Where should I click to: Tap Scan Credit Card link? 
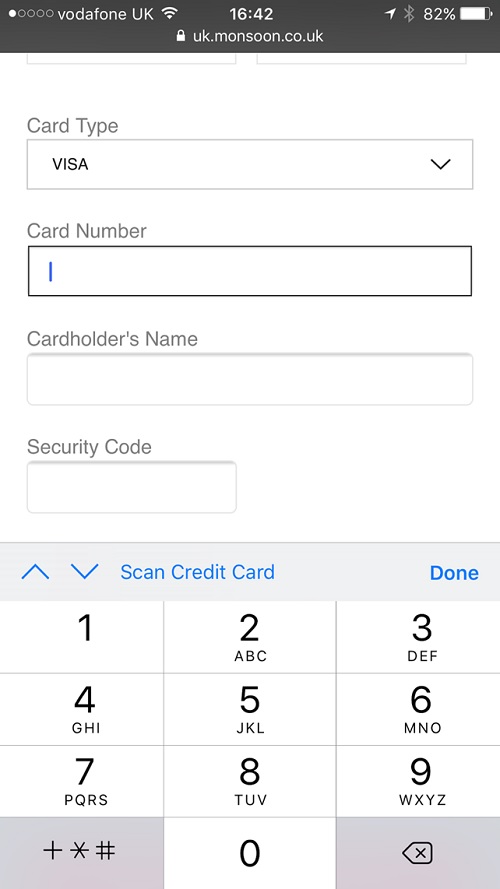(197, 572)
